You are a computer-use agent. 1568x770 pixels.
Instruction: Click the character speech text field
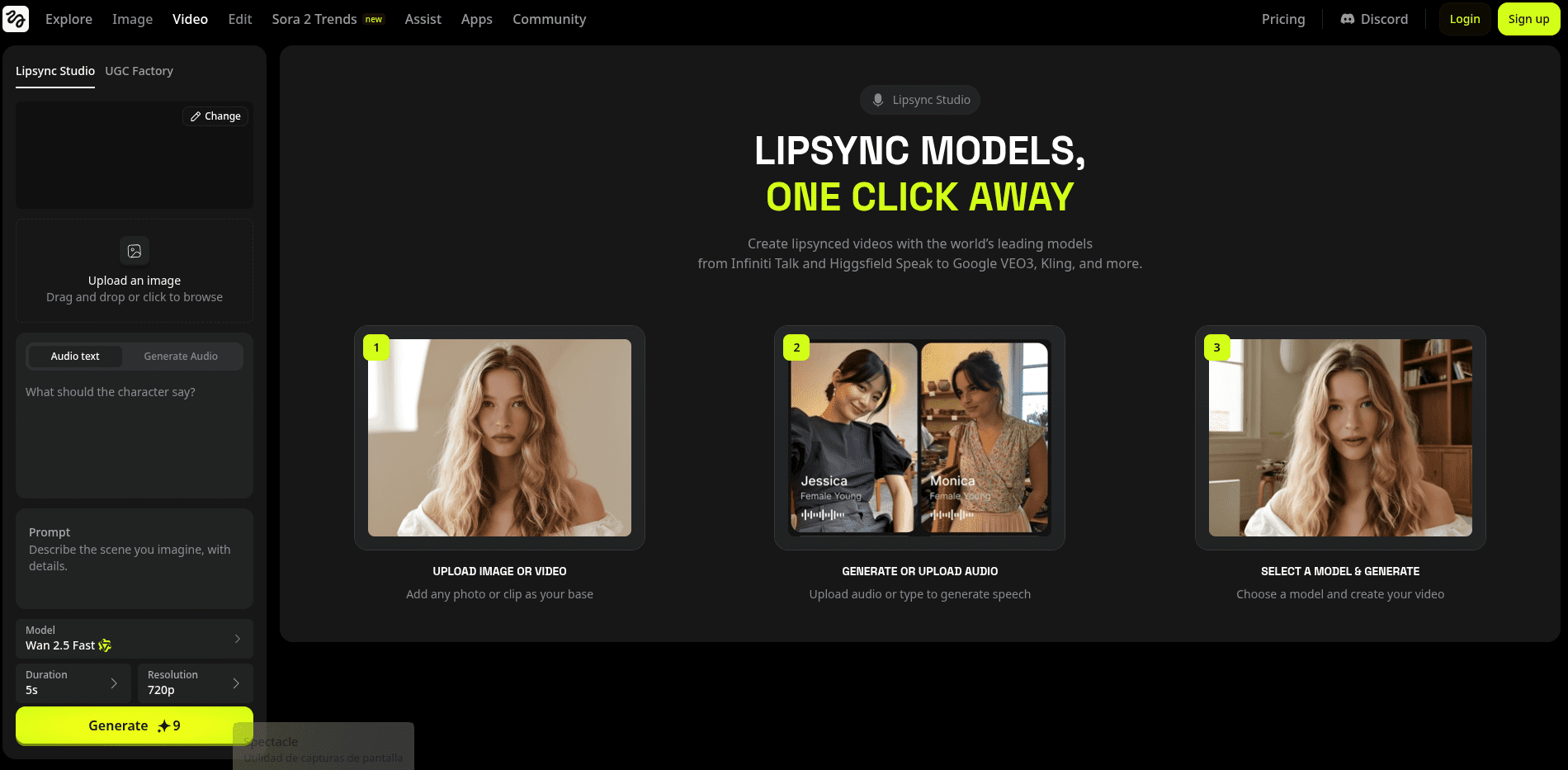pyautogui.click(x=135, y=437)
